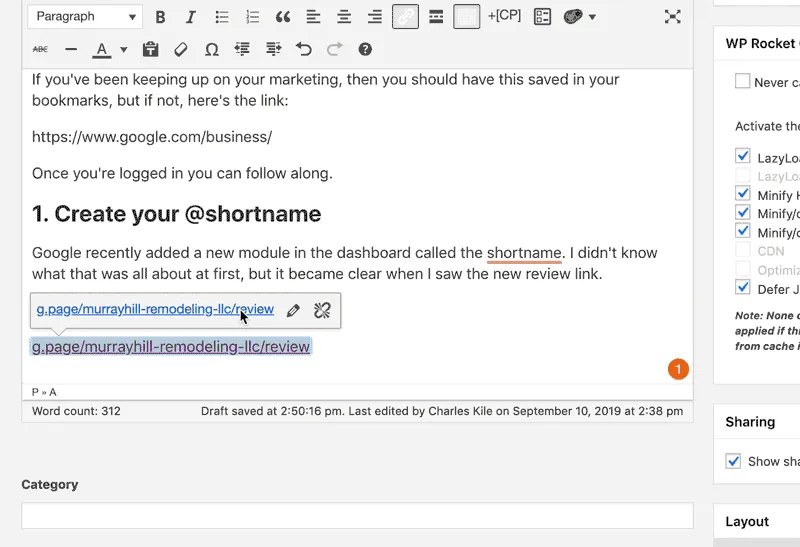This screenshot has height=547, width=800.
Task: Click the Category input field
Action: coord(357,515)
